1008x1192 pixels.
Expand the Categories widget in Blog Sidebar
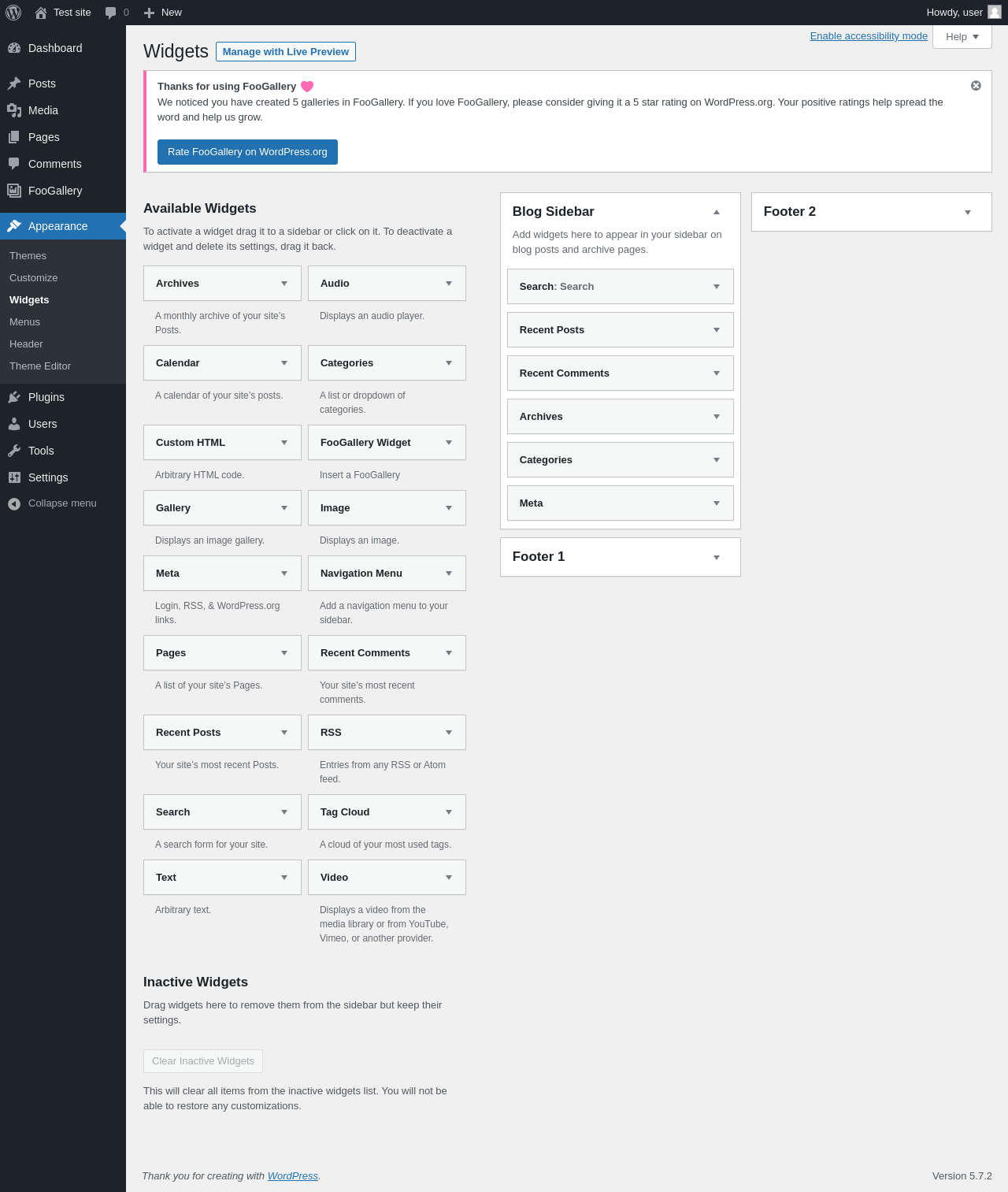[x=717, y=460]
